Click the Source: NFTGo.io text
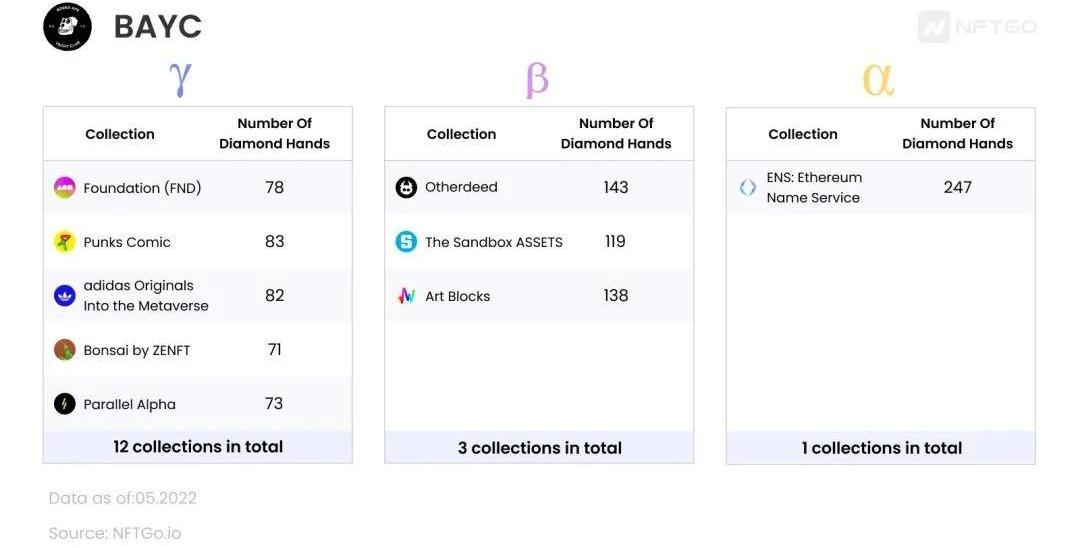The image size is (1080, 548). coord(115,533)
